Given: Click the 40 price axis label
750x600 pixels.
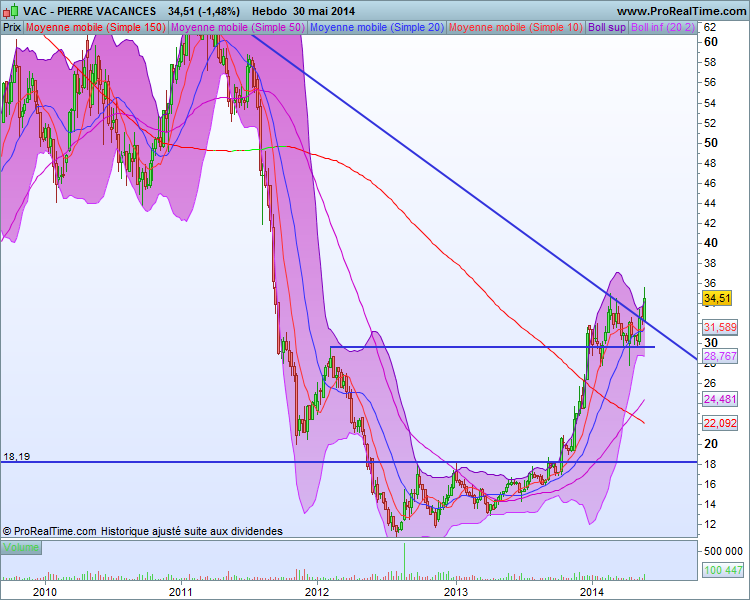Looking at the screenshot, I should pos(711,243).
